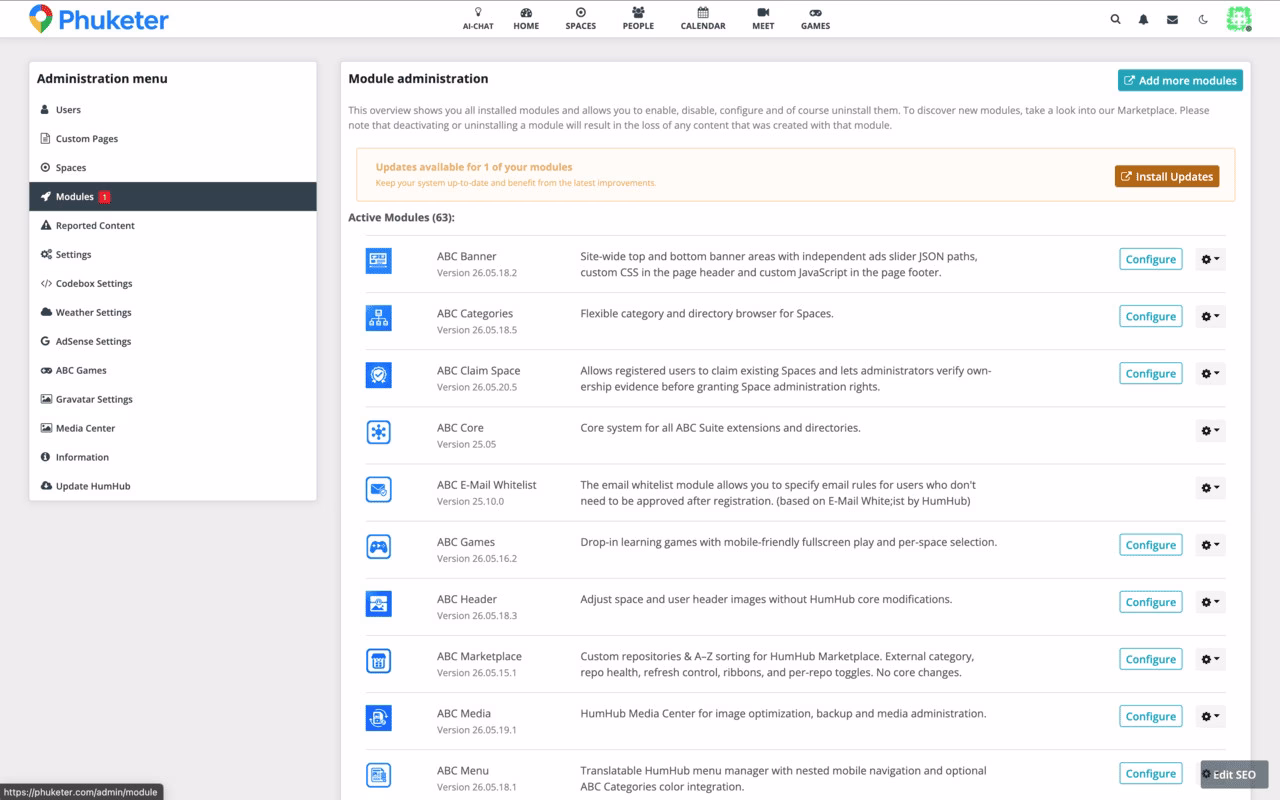Screen dimensions: 1280x800
Task: Open Games in top navigation
Action: click(x=815, y=19)
